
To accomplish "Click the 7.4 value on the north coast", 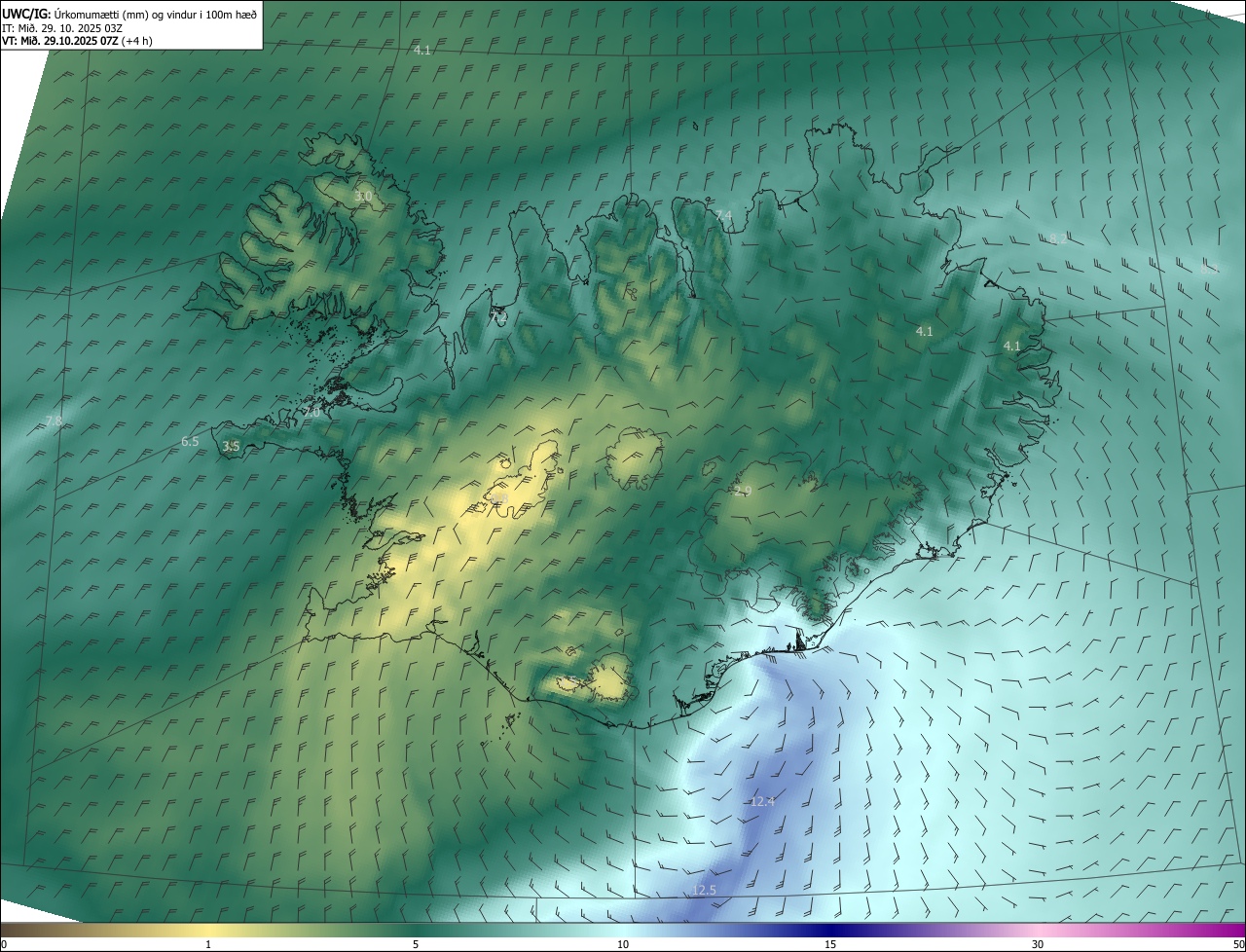I will pyautogui.click(x=723, y=215).
